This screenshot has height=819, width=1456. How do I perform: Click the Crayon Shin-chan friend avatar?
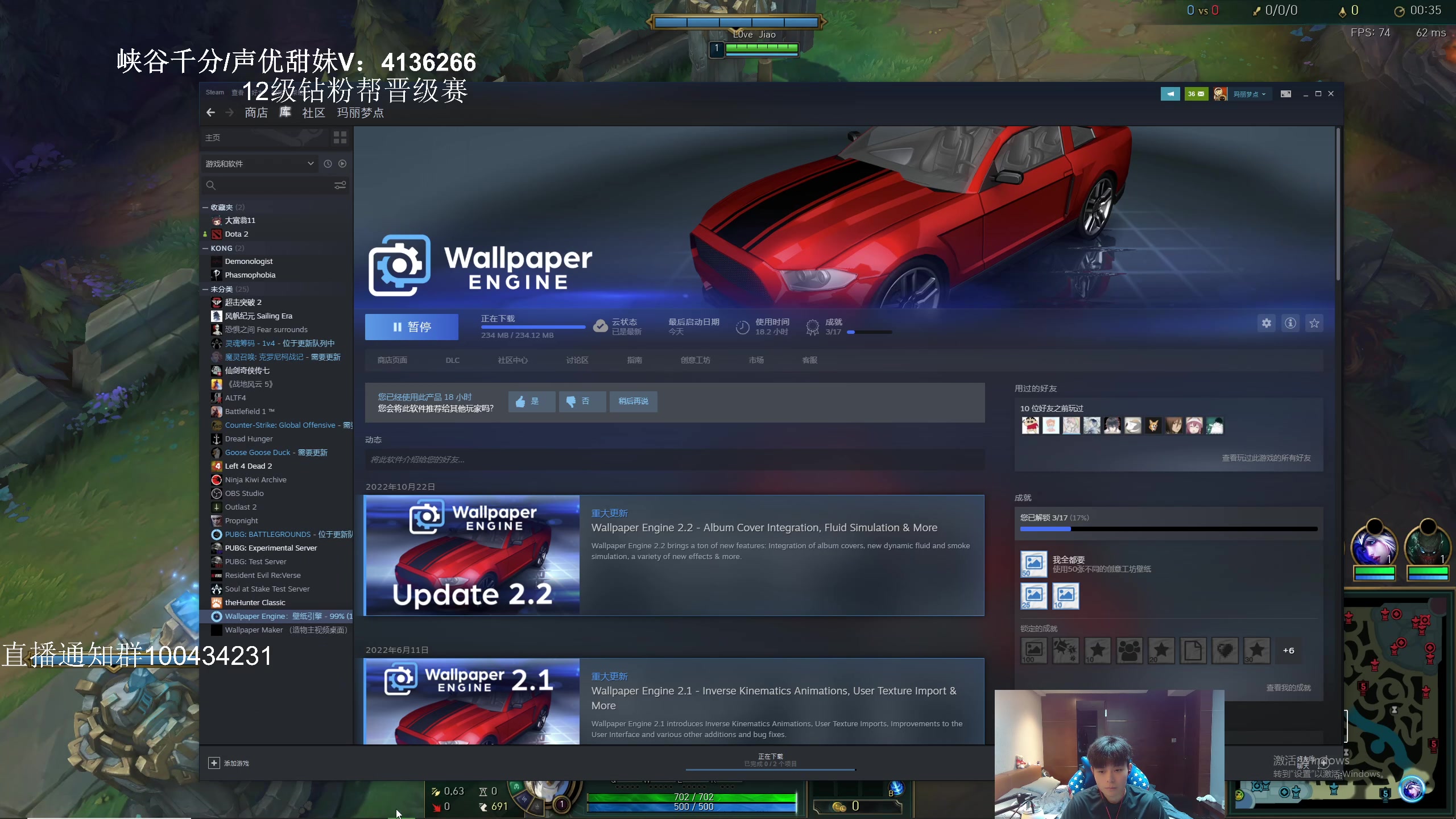pyautogui.click(x=1030, y=425)
